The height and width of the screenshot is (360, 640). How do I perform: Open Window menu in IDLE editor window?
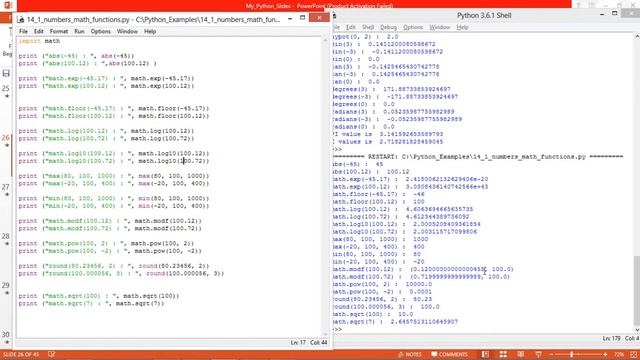[127, 31]
